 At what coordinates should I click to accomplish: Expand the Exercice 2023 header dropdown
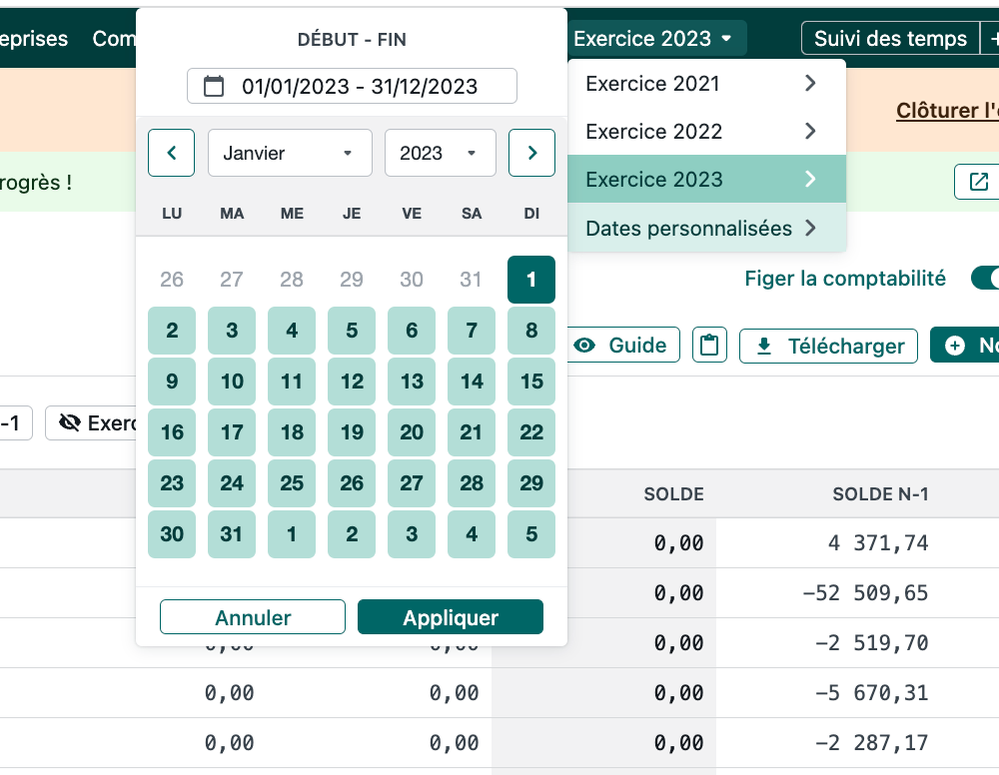pos(655,39)
